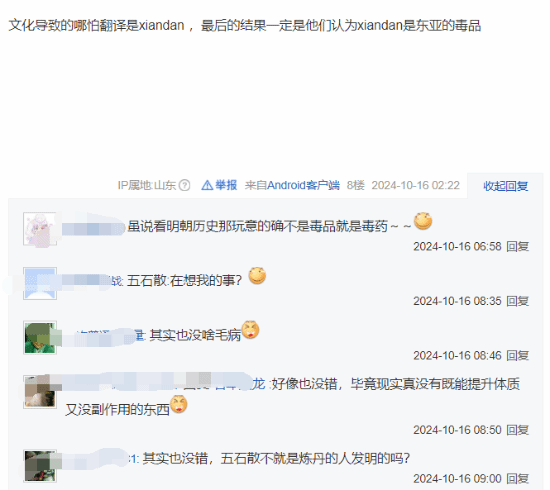Click the 举报 warning triangle icon
The width and height of the screenshot is (550, 490).
click(207, 185)
